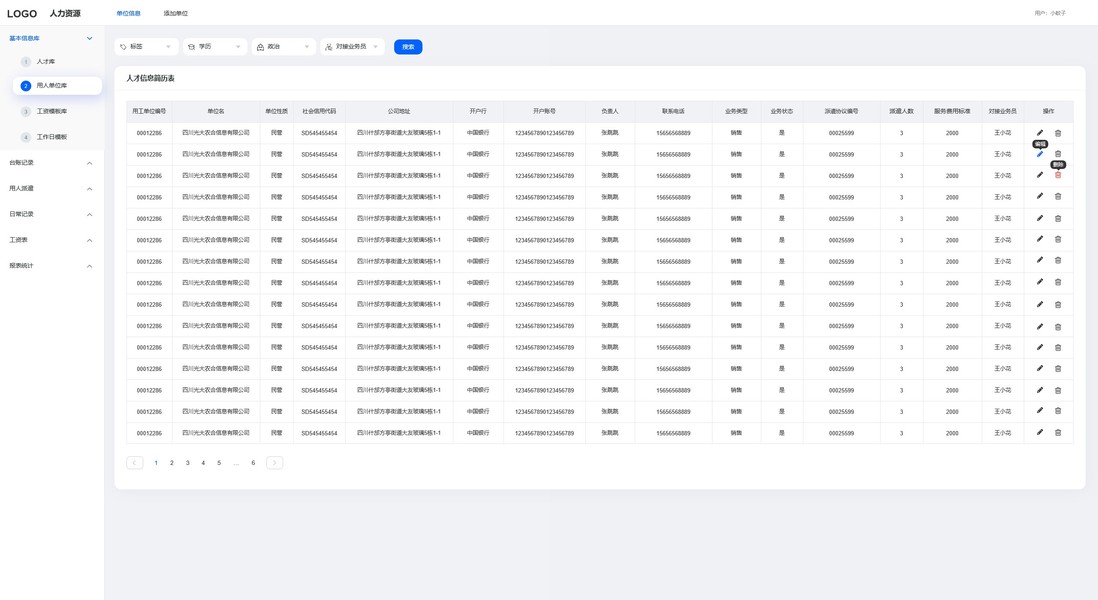Click the blue highlighted edit pencil in row two
The height and width of the screenshot is (600, 1098).
pyautogui.click(x=1040, y=154)
